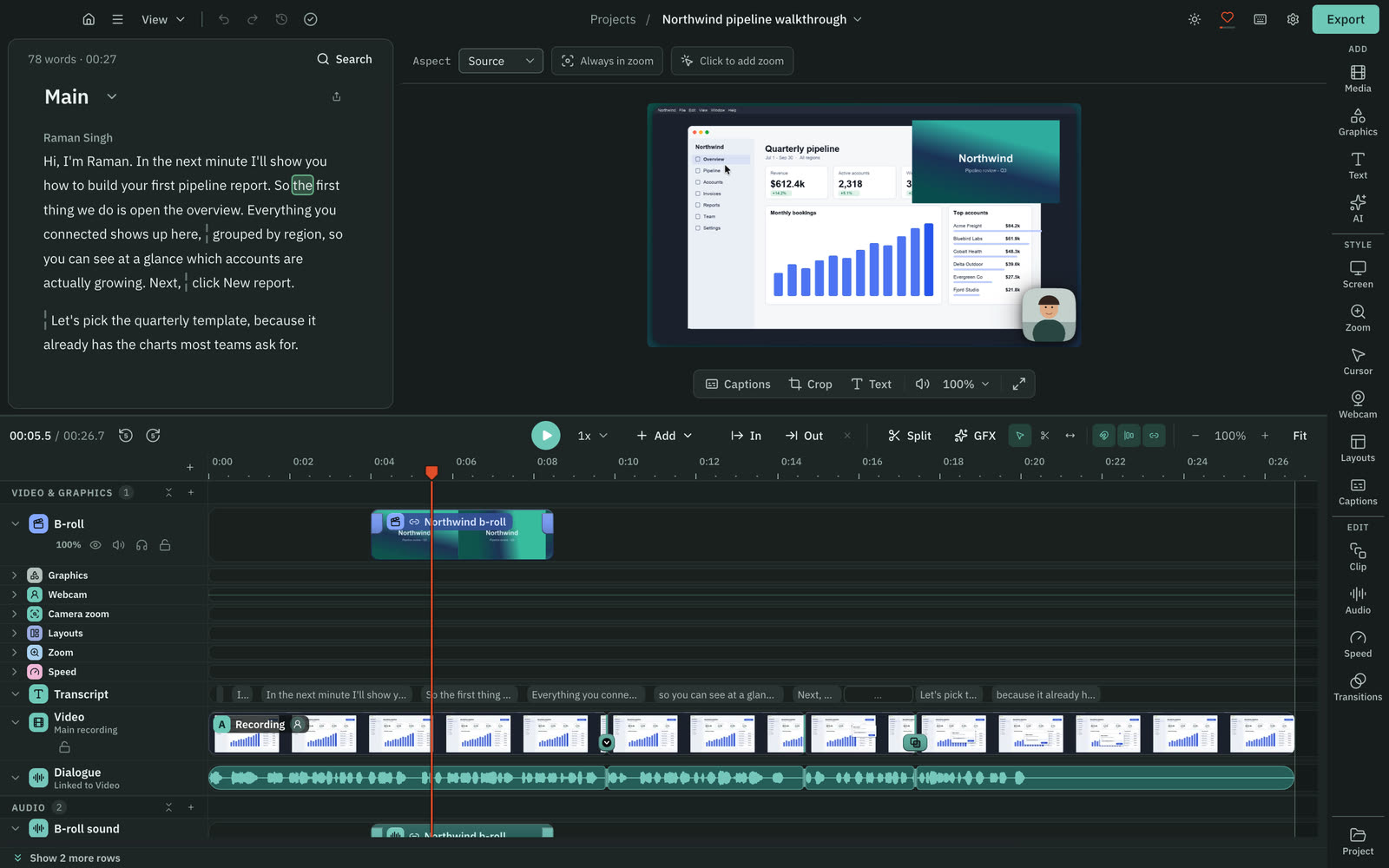Open the View menu

163,19
